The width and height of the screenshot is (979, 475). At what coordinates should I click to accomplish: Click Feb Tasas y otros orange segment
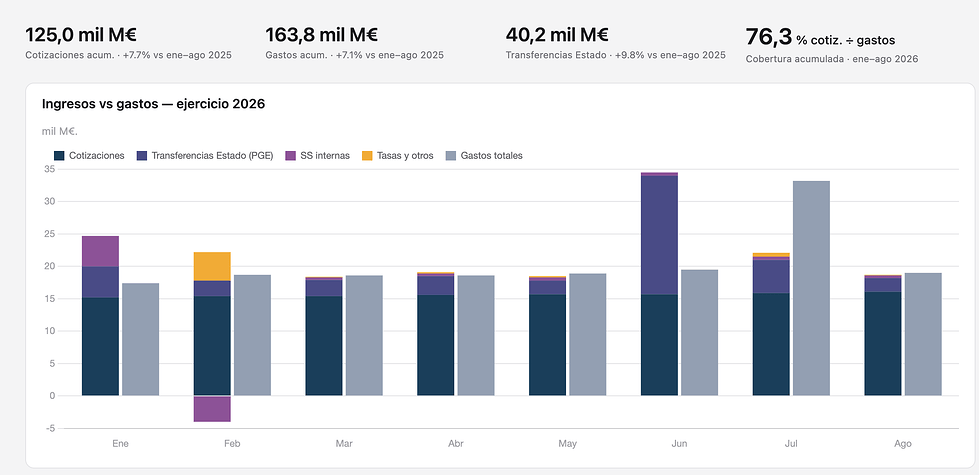(212, 267)
